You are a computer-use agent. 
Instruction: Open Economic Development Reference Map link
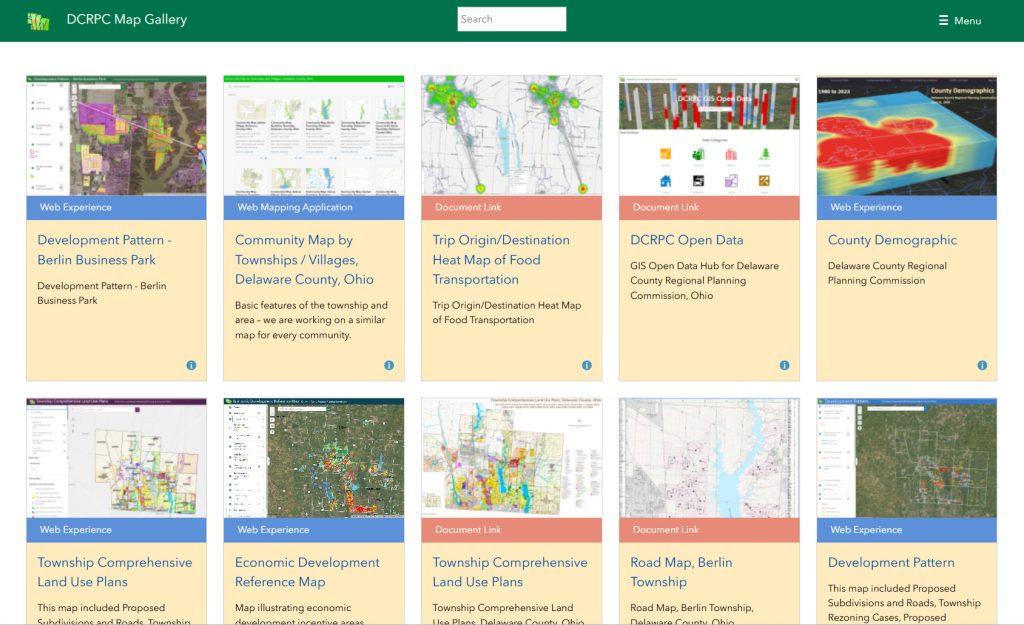coord(307,572)
